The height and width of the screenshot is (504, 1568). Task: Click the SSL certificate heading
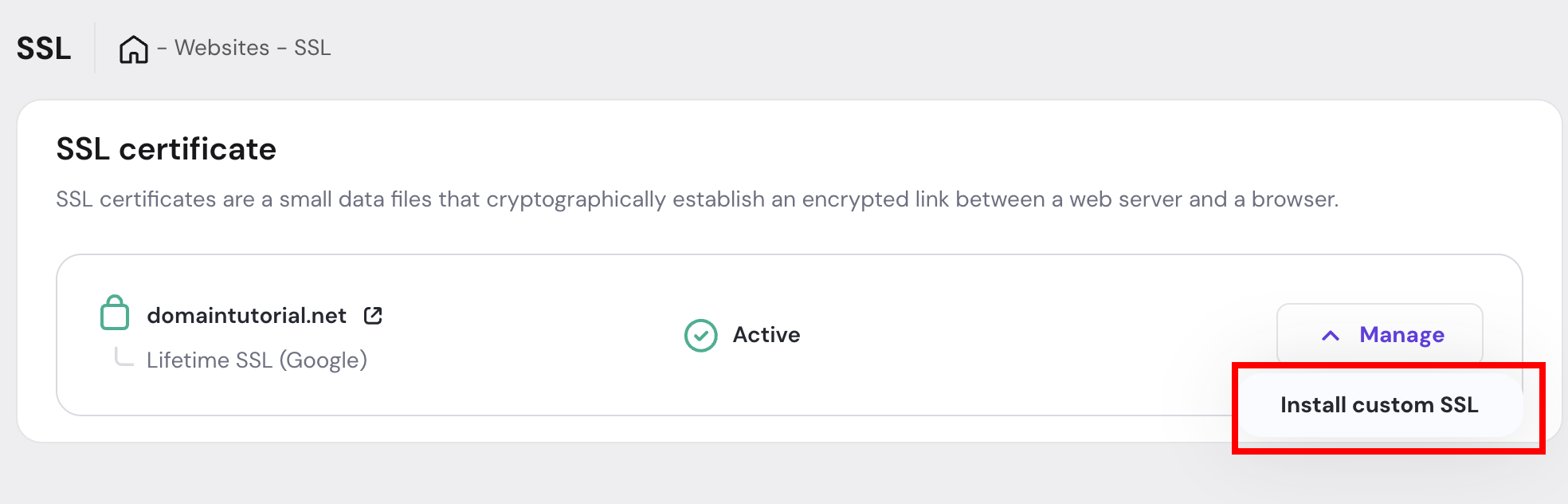coord(166,149)
